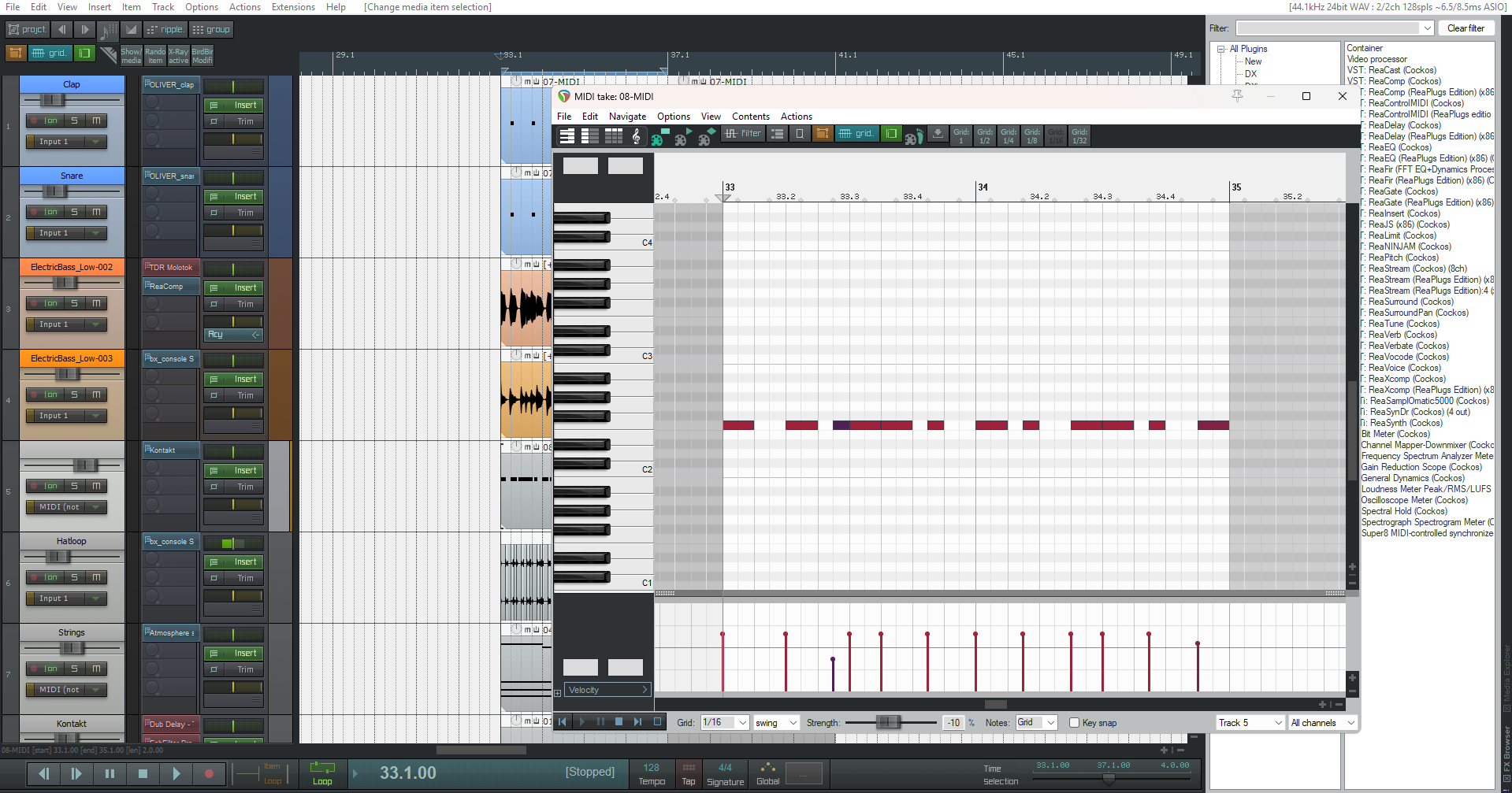Adjust the swing Strength slider

coord(888,723)
